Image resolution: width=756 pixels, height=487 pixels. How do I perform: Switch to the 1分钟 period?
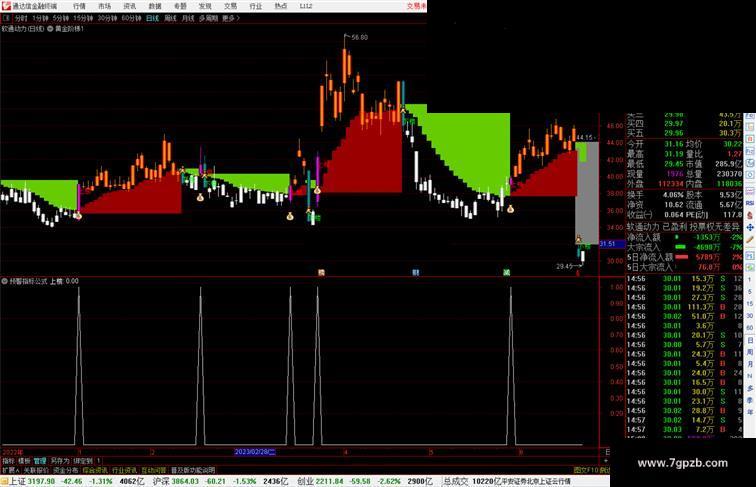40,18
